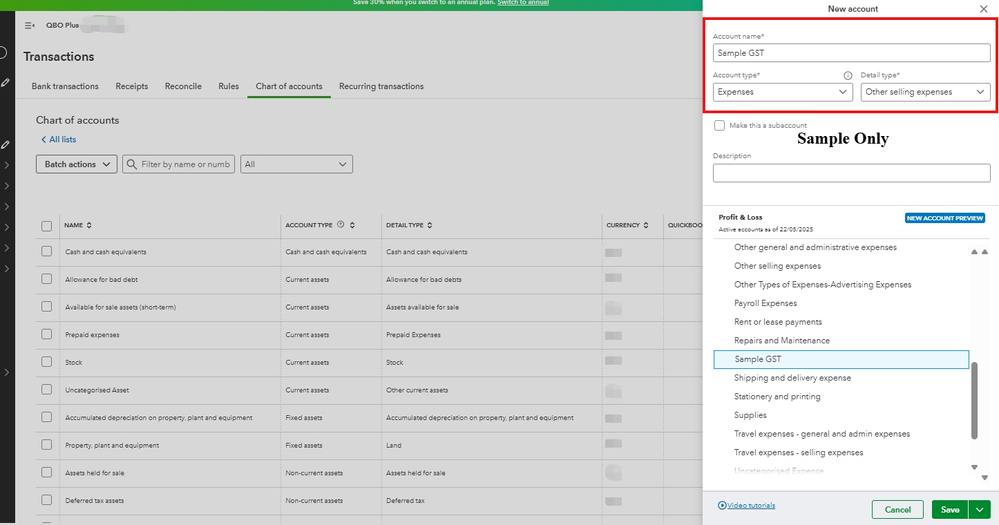Open the Save button dropdown arrow

(x=979, y=510)
